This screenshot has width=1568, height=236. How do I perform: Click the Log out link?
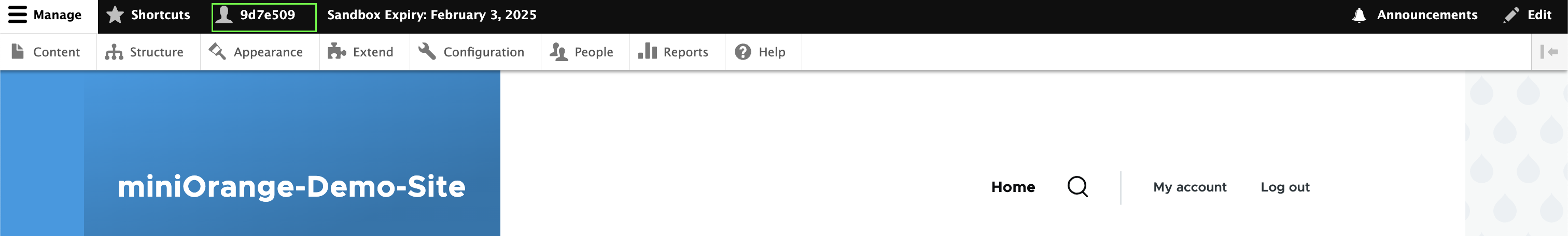1285,187
